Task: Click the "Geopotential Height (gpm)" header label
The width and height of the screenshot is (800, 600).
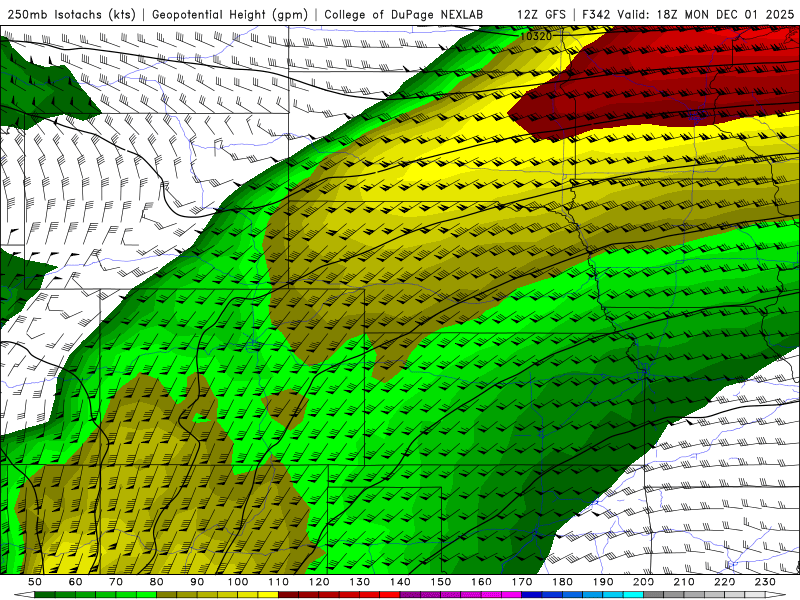Action: pos(230,14)
